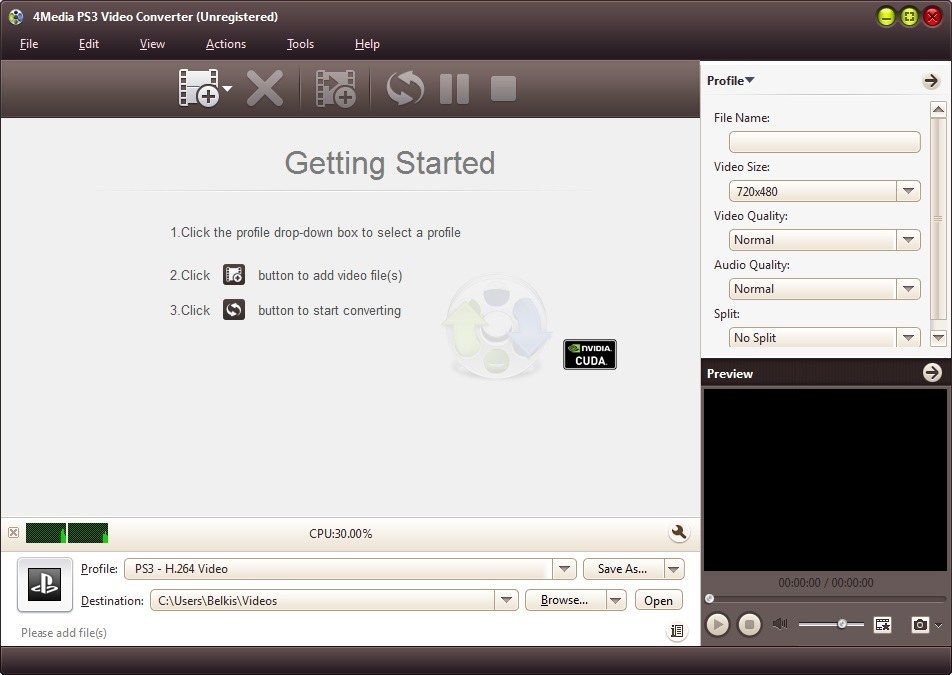This screenshot has width=952, height=675.
Task: Click the log list icon at bottom
Action: (x=677, y=631)
